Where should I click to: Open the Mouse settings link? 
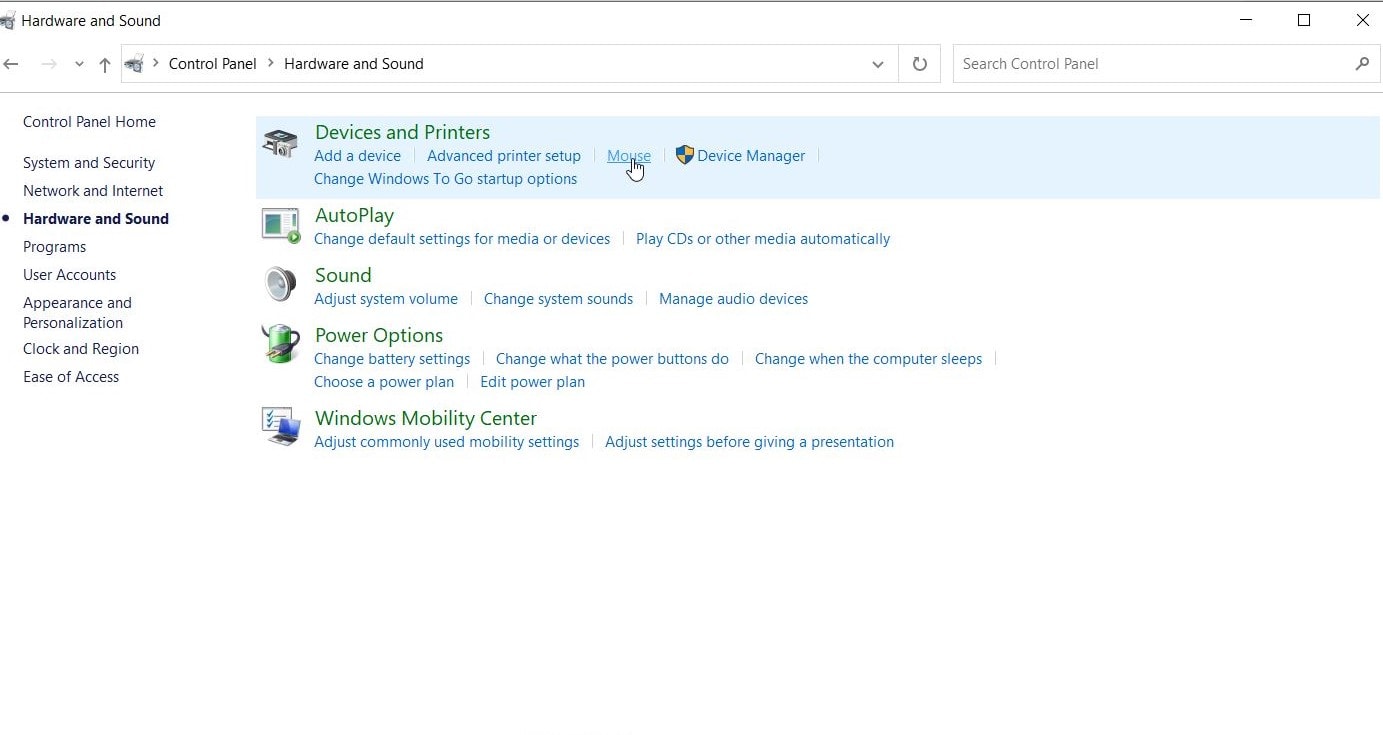629,156
